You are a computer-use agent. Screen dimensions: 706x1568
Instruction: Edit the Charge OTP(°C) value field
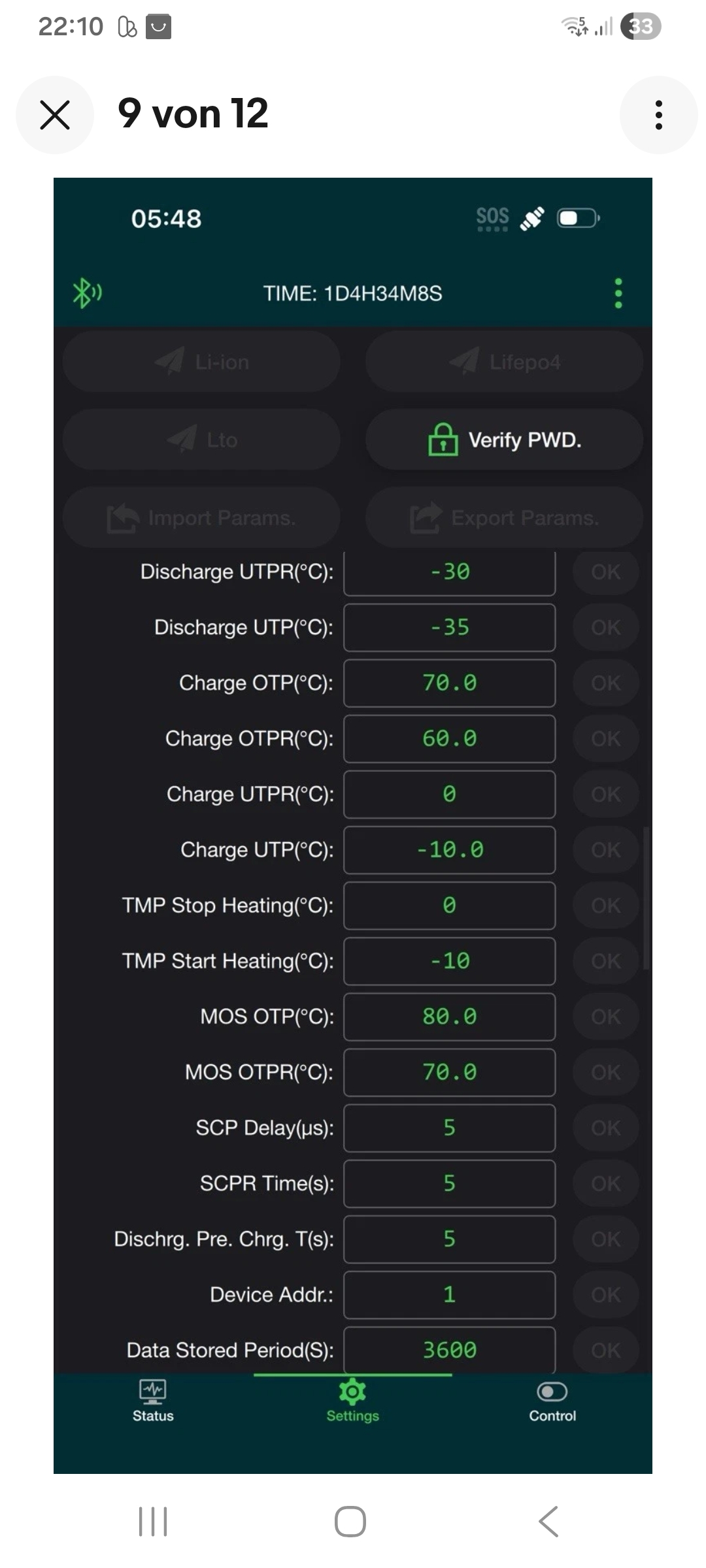(450, 683)
